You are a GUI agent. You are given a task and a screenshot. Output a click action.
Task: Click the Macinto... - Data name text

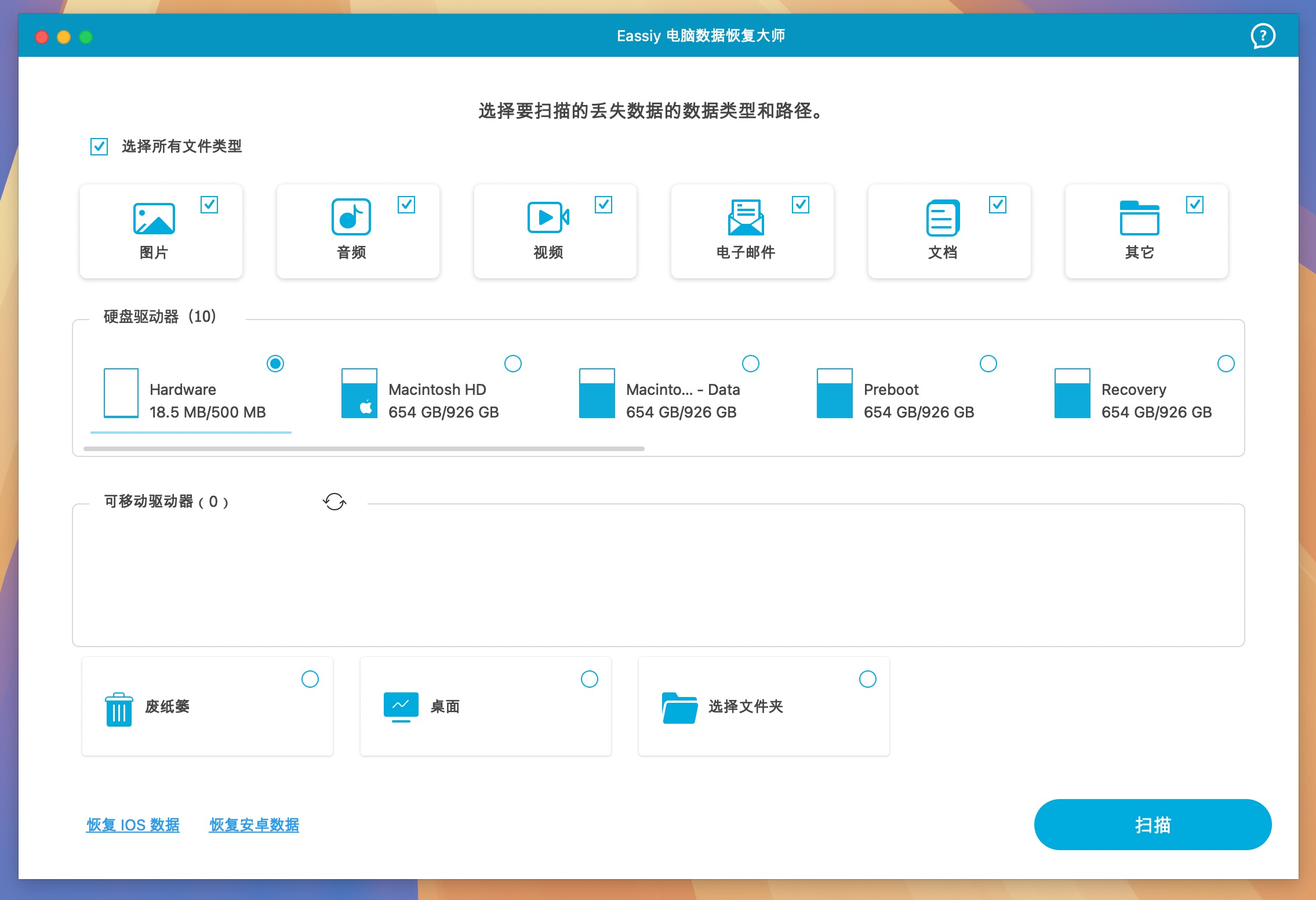coord(683,390)
